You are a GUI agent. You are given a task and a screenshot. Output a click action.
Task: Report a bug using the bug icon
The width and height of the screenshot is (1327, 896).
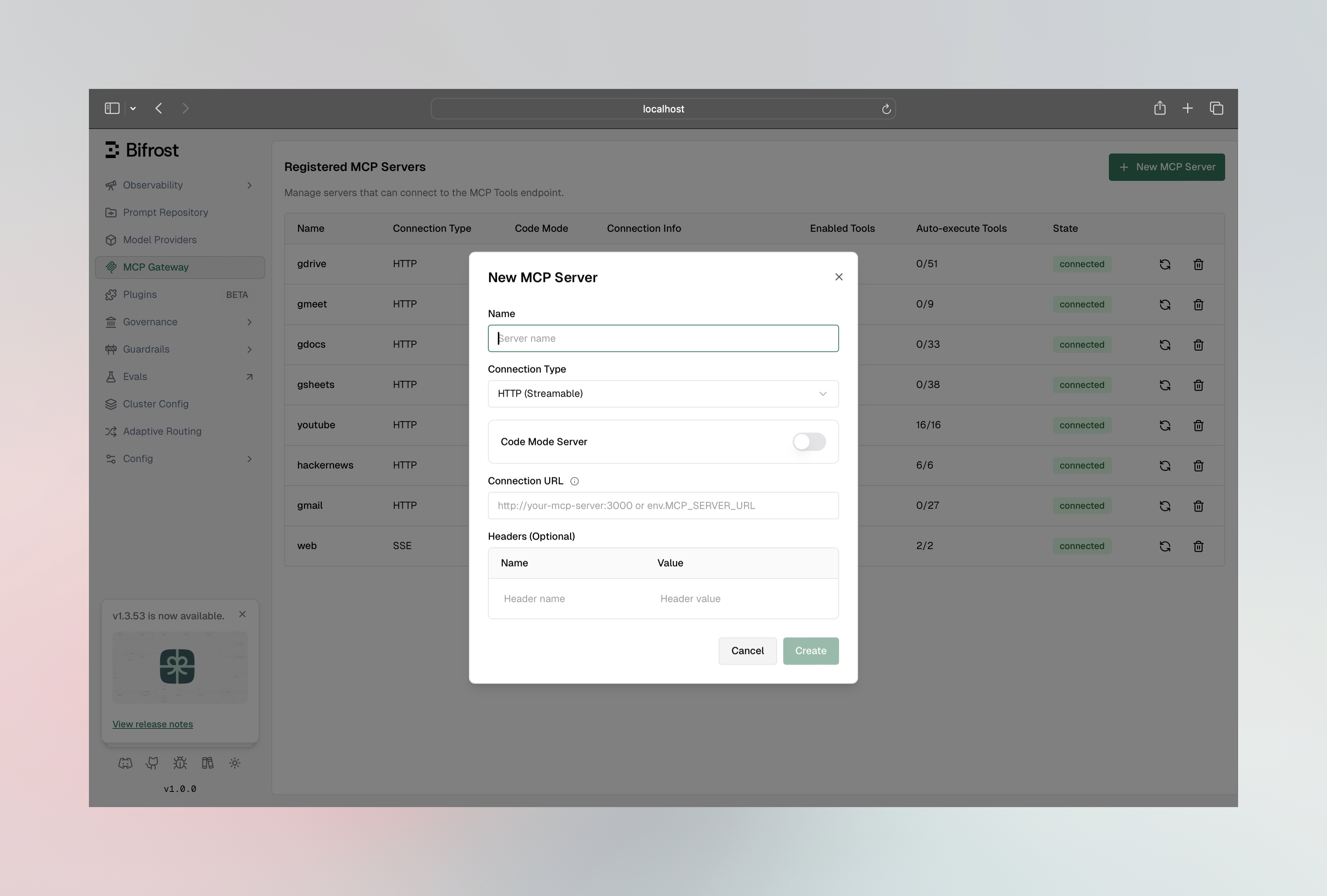tap(180, 763)
